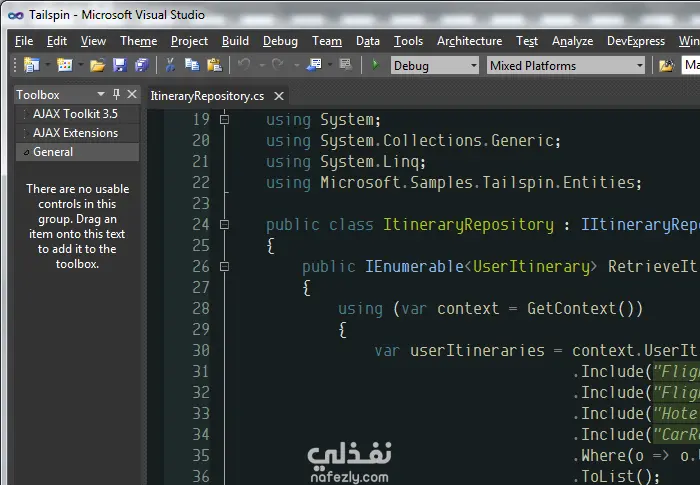The width and height of the screenshot is (700, 485).
Task: Open the File menu
Action: (24, 41)
